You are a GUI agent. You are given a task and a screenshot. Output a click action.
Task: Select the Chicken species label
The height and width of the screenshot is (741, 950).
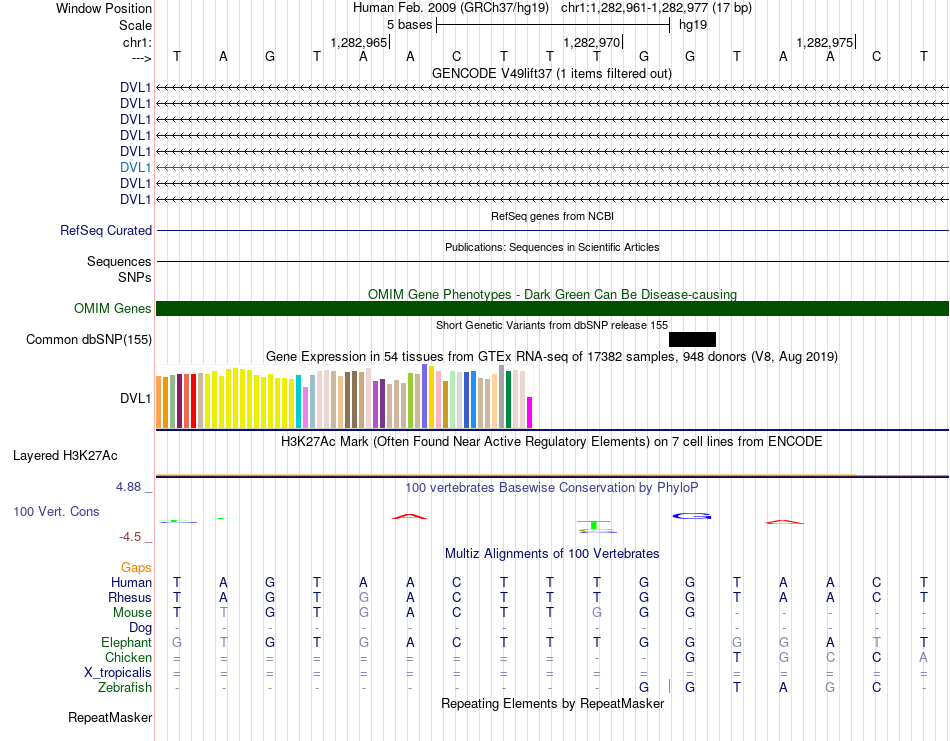pyautogui.click(x=127, y=658)
